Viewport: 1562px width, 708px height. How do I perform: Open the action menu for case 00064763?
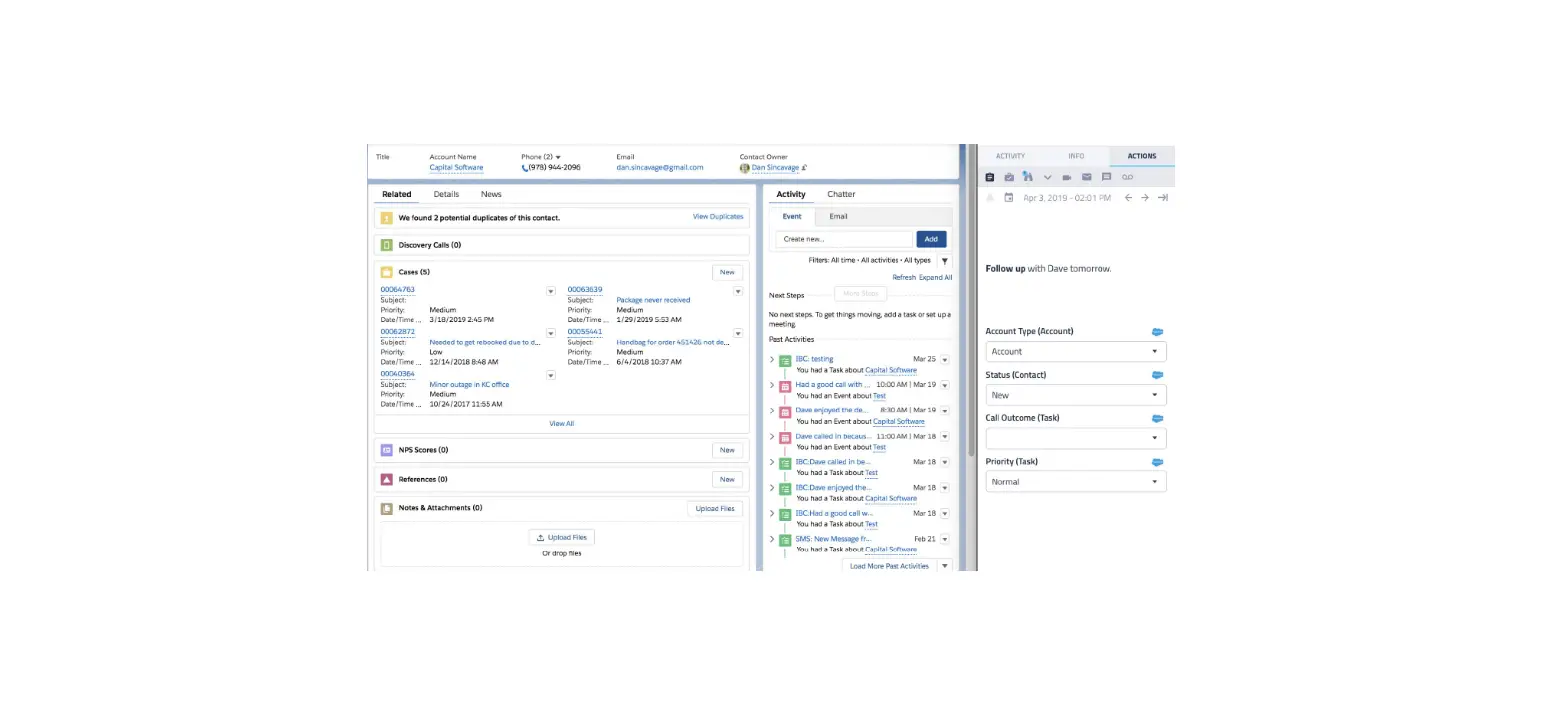(550, 291)
